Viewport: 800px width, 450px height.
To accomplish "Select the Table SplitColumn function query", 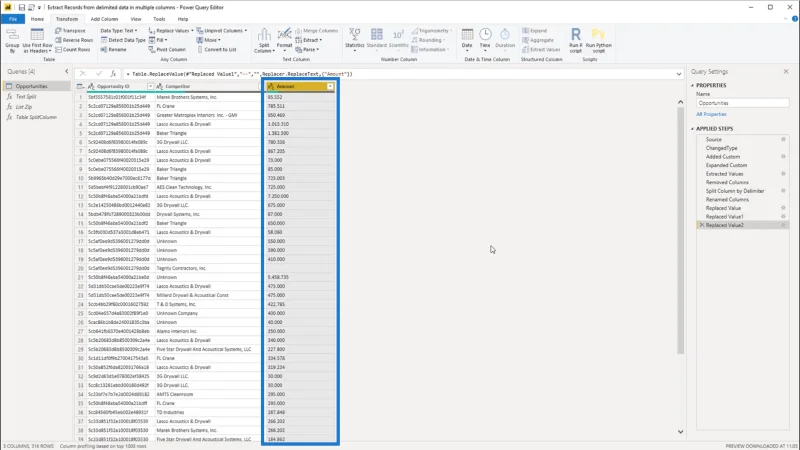I will pyautogui.click(x=37, y=117).
